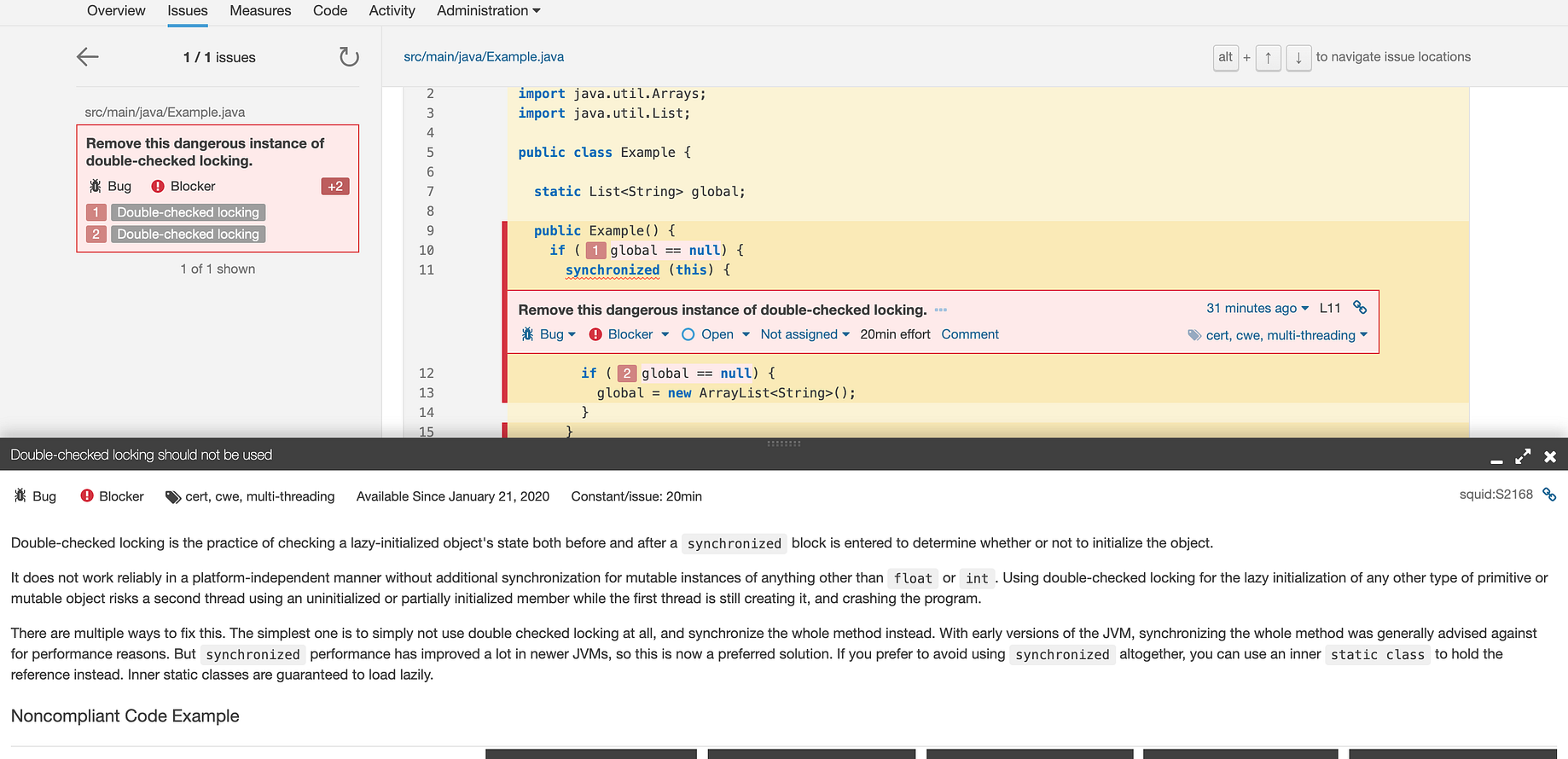Grab the panel resize handle above description
Image resolution: width=1568 pixels, height=759 pixels.
(783, 443)
